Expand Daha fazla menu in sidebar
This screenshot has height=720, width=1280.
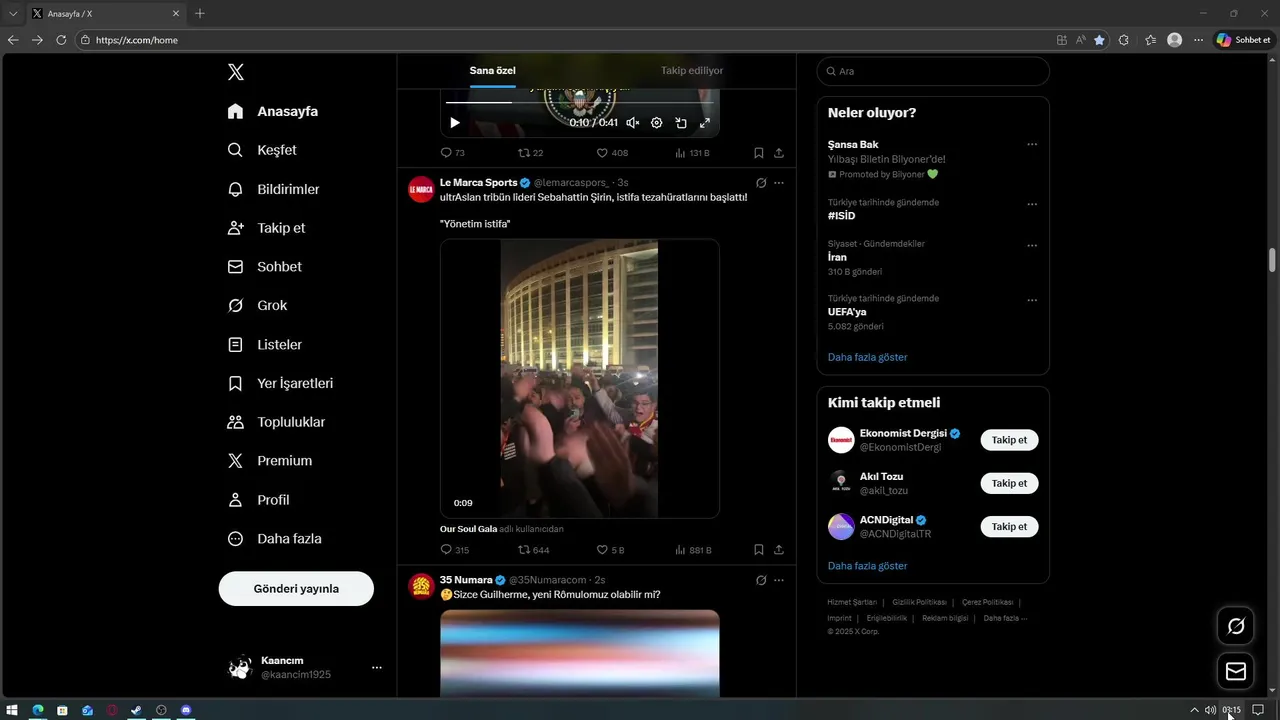[x=274, y=539]
